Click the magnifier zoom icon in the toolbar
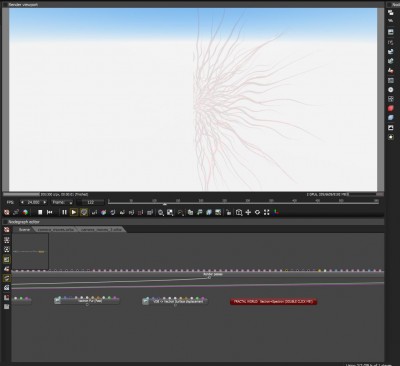Screen dimensions: 400x366 (x=161, y=212)
